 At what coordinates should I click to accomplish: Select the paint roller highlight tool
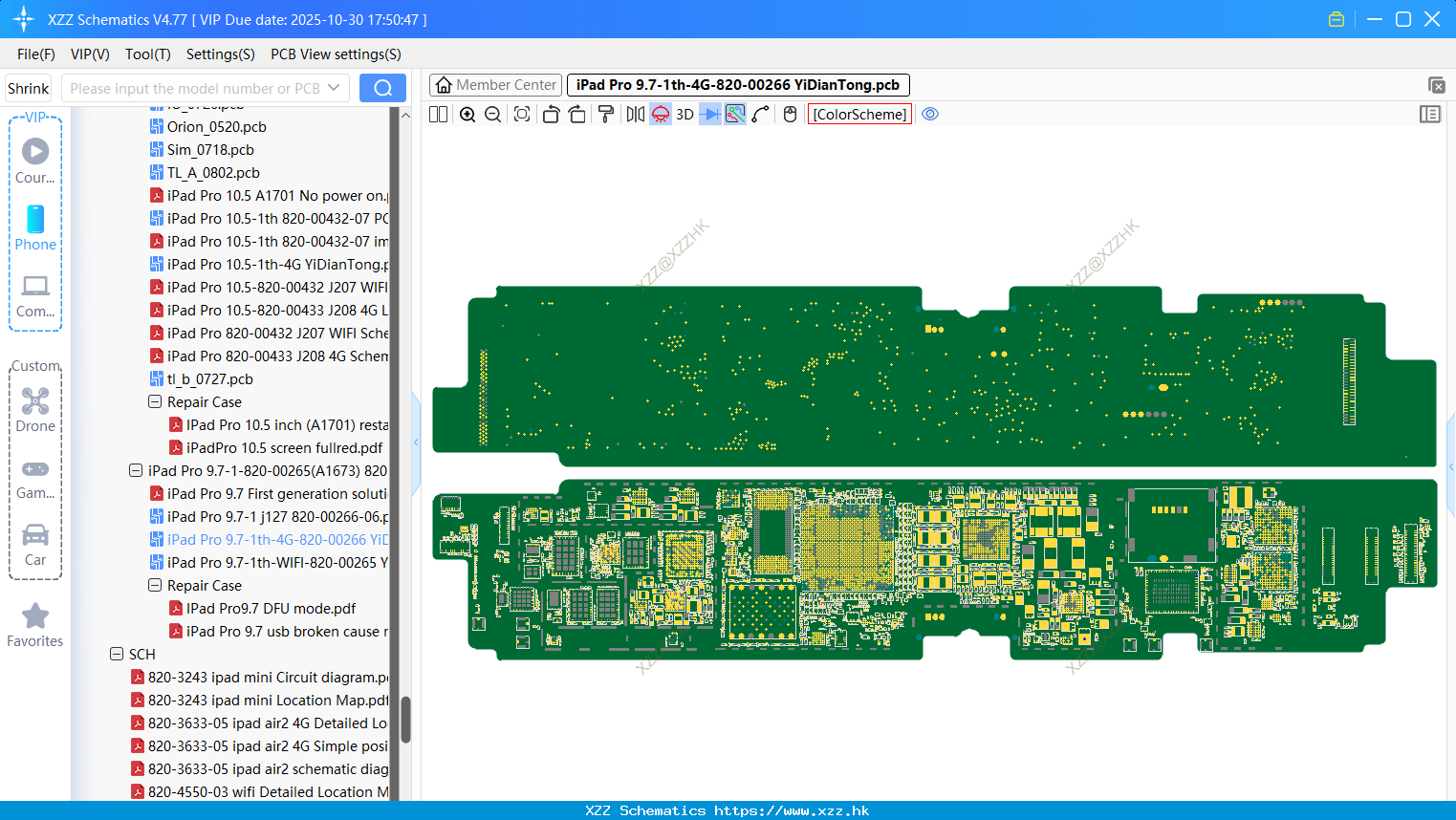tap(606, 115)
